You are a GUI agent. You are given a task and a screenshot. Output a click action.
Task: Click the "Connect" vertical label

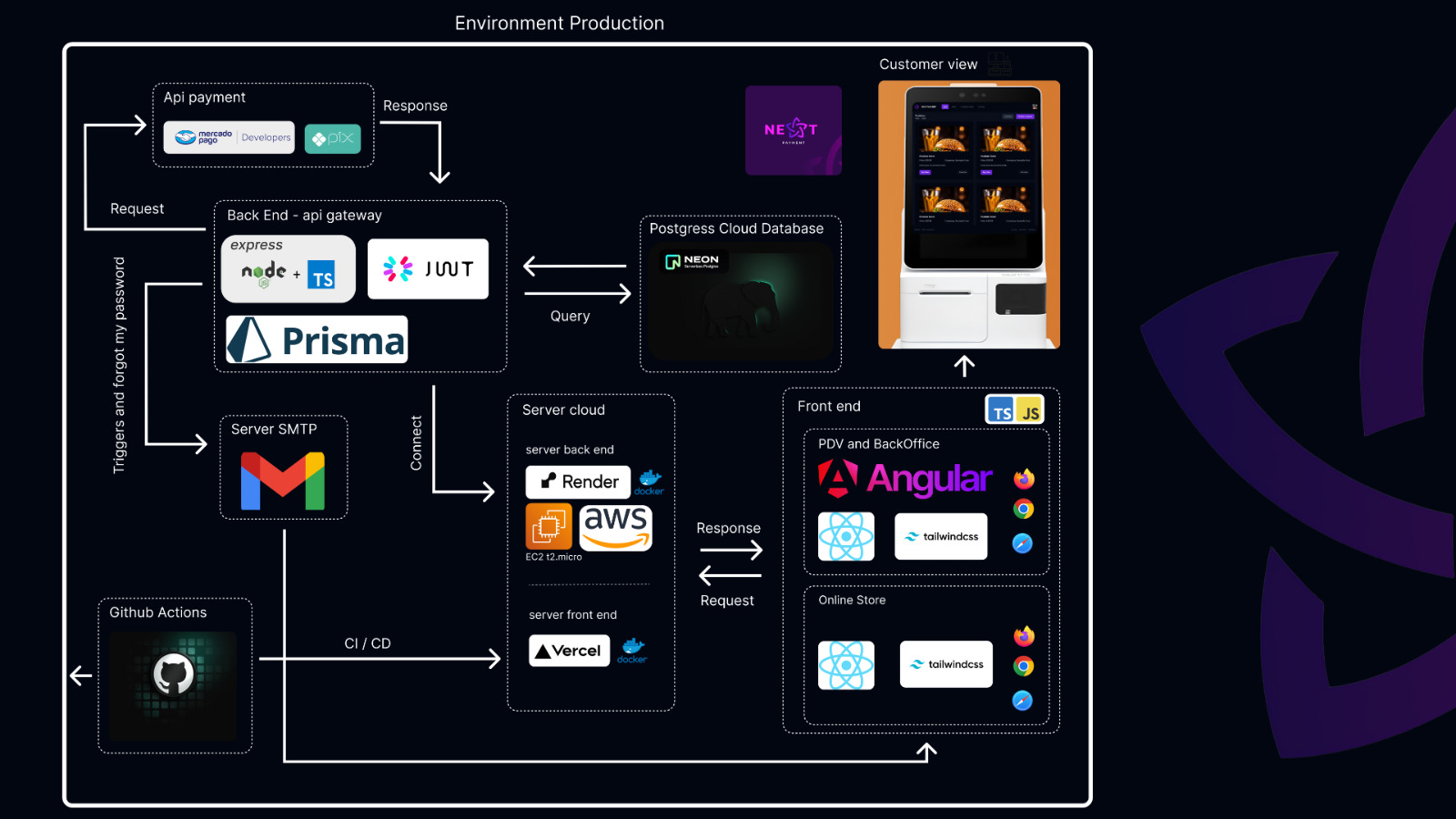[x=417, y=443]
